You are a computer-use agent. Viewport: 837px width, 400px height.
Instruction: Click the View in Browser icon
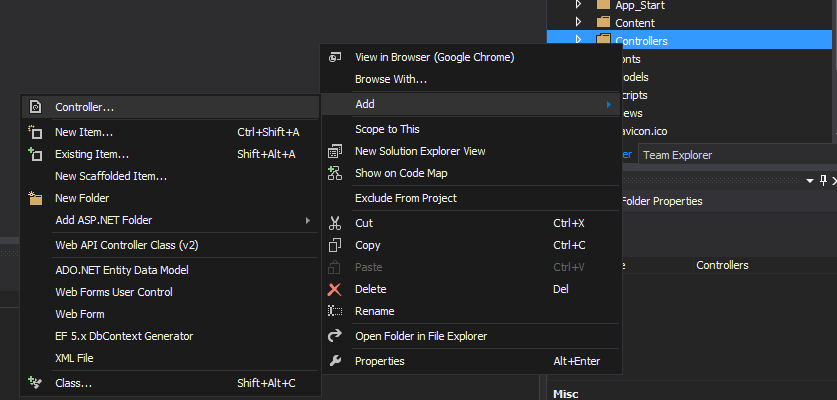(x=335, y=57)
